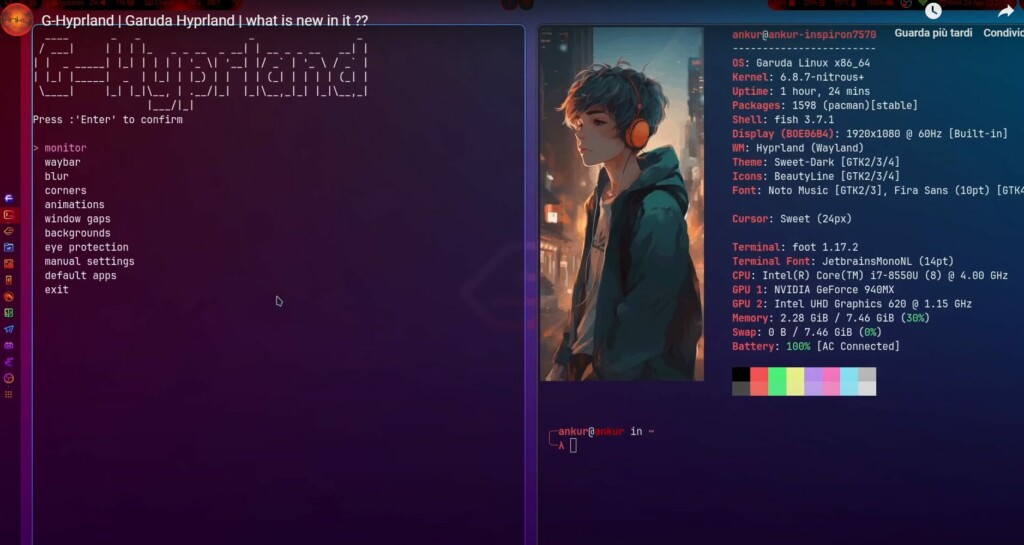The height and width of the screenshot is (545, 1024).
Task: Select the default apps menu entry
Action: pyautogui.click(x=80, y=276)
